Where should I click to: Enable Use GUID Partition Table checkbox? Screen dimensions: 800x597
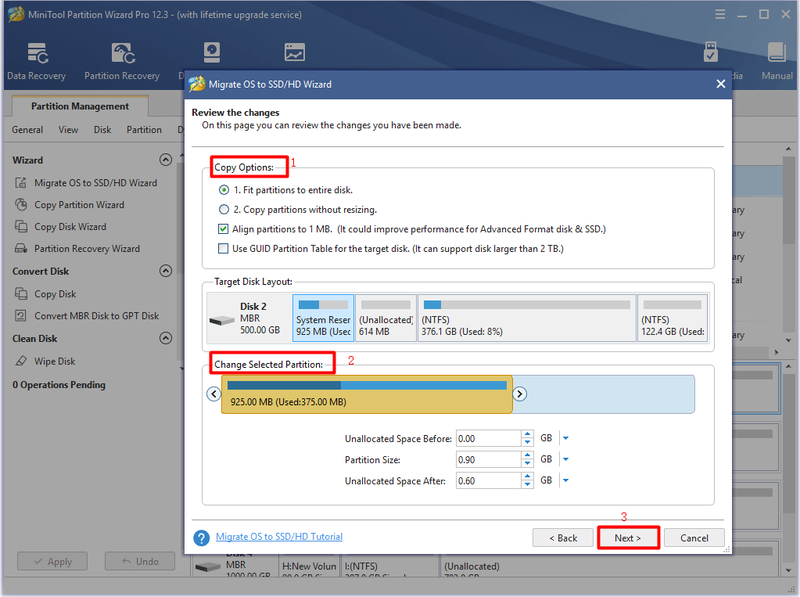223,248
